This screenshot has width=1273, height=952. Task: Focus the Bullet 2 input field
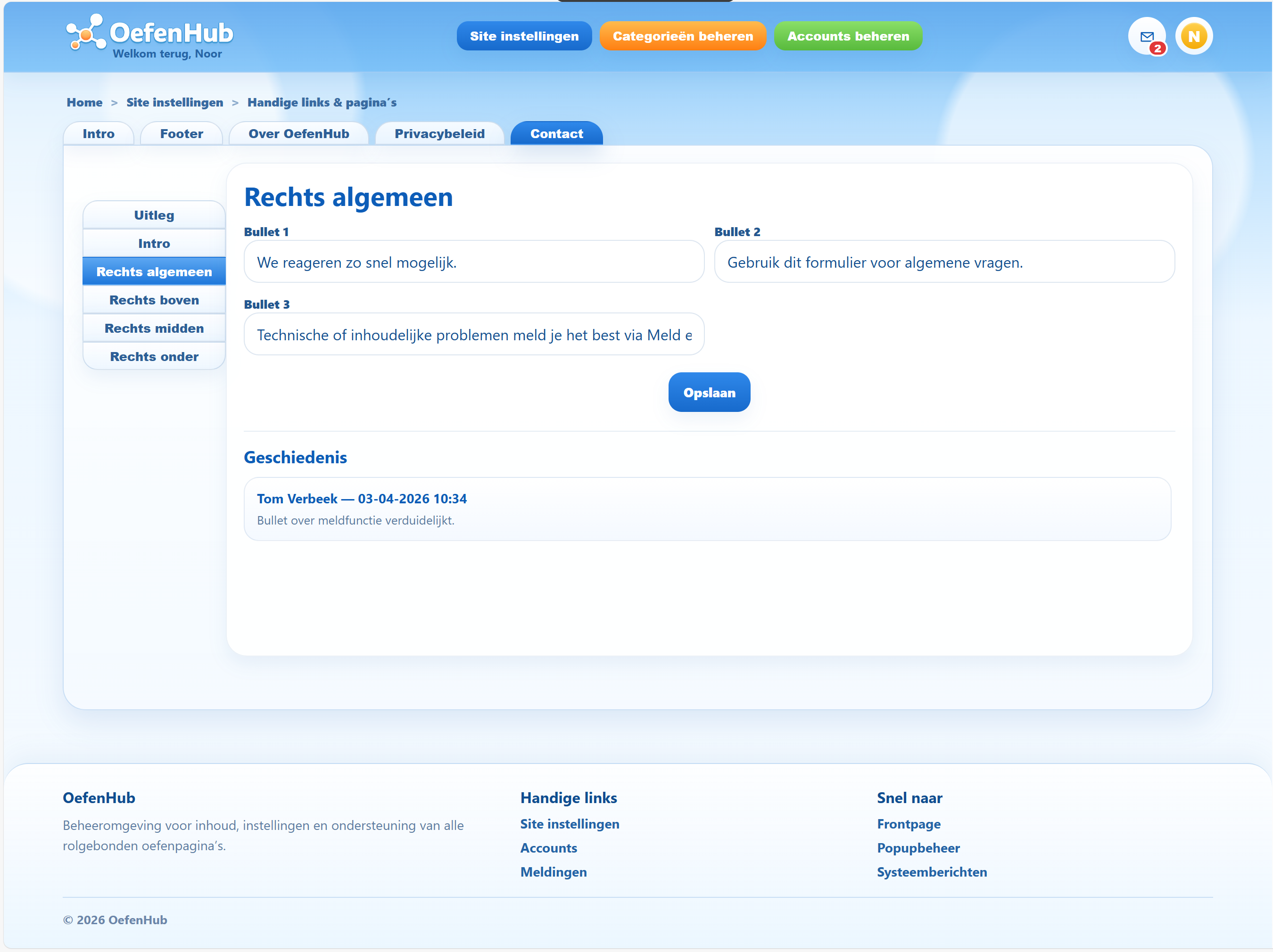pos(944,262)
